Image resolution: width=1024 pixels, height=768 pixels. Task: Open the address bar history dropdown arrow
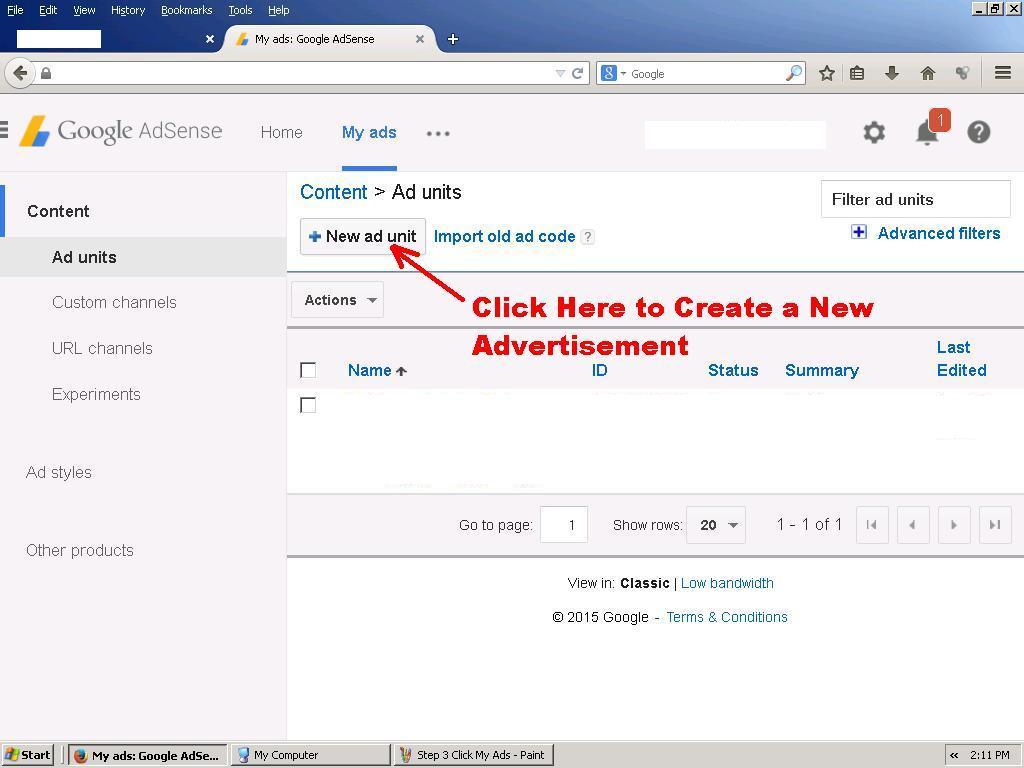tap(560, 73)
